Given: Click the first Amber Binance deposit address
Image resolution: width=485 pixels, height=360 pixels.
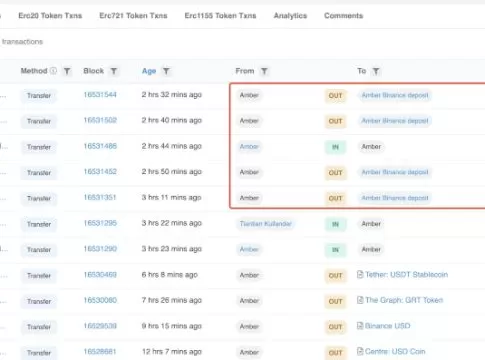Looking at the screenshot, I should point(395,95).
